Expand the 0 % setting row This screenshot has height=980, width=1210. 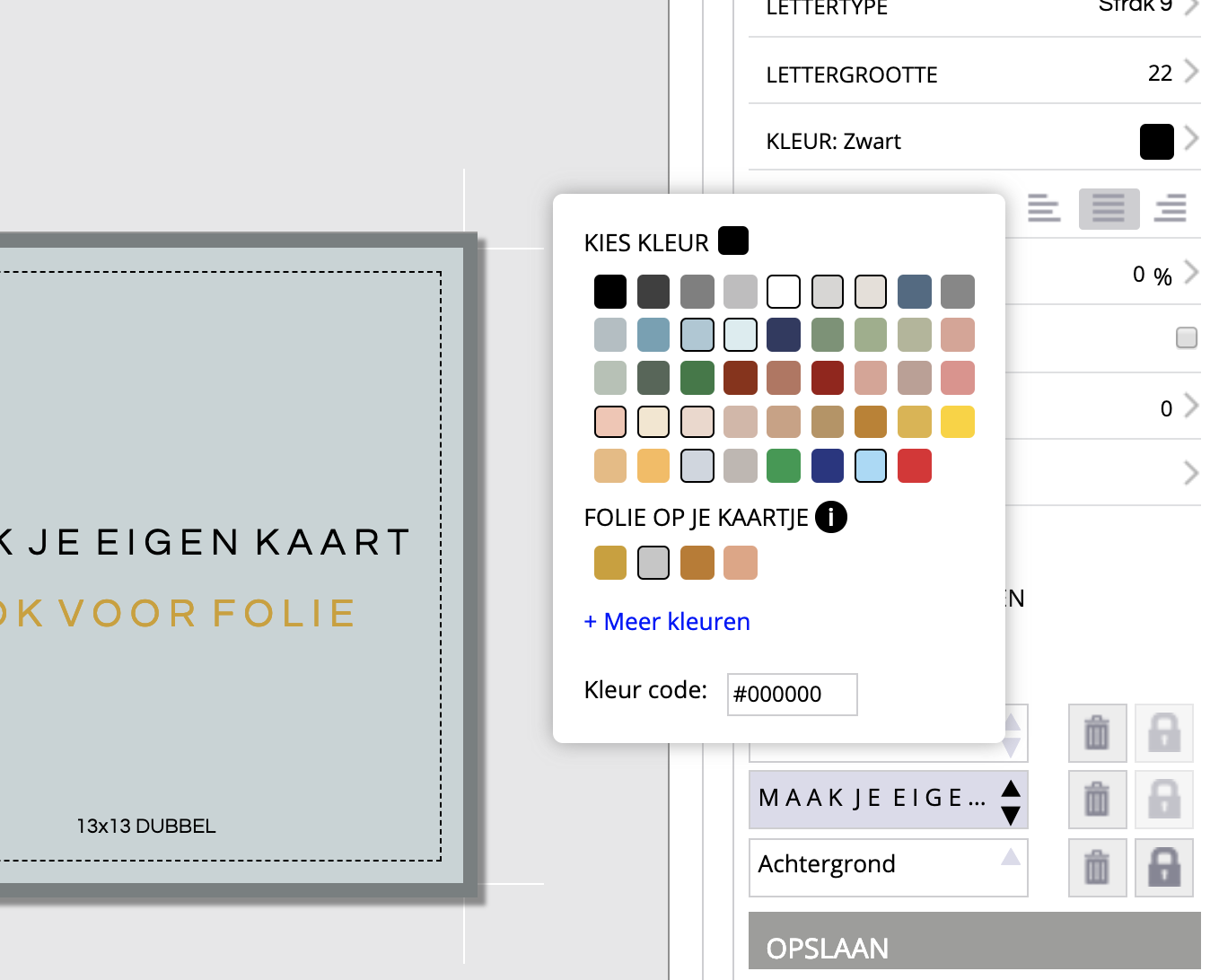pos(1190,273)
